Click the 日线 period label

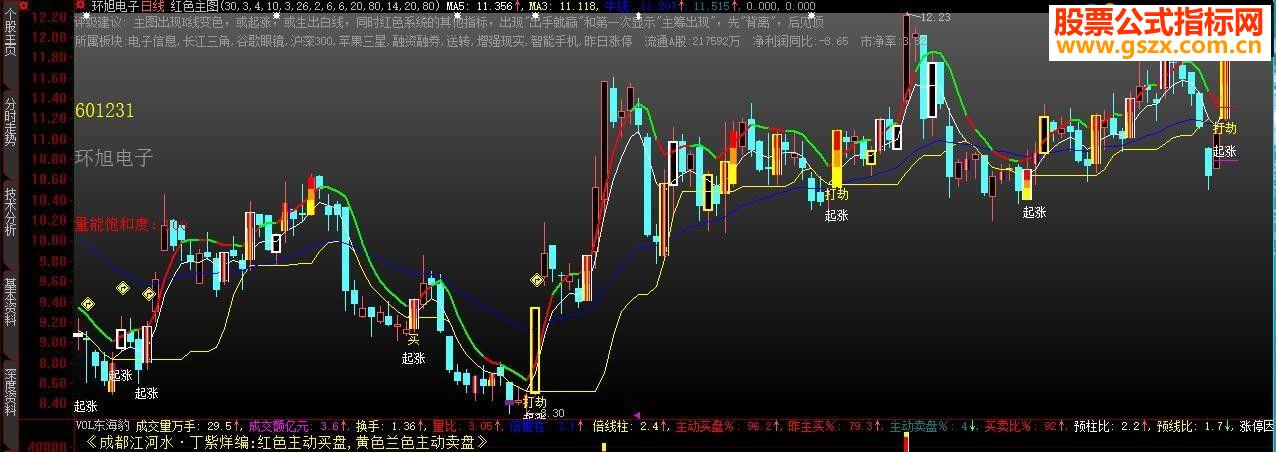[153, 6]
